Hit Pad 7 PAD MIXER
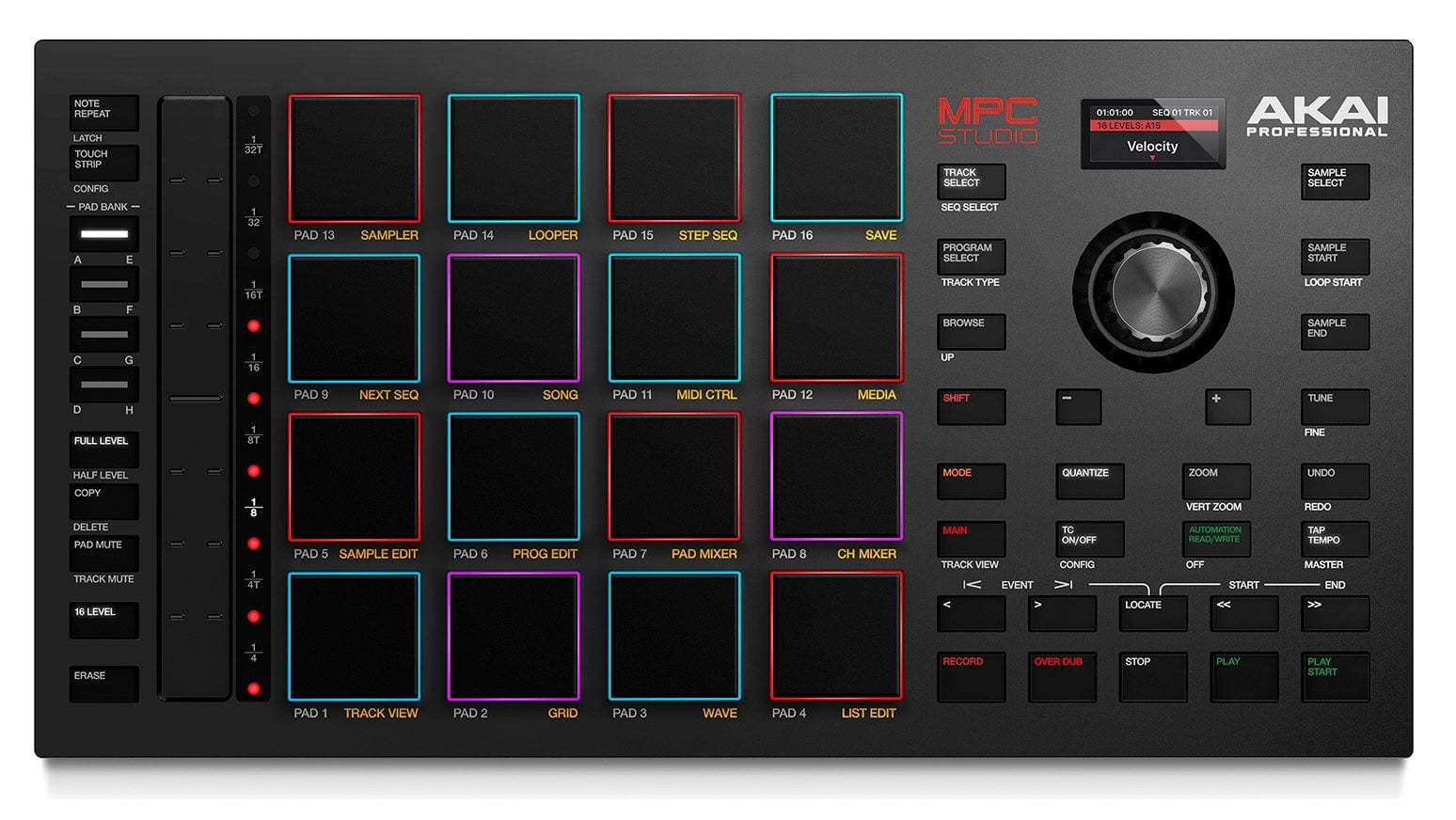Screen dimensions: 1456x820 click(x=673, y=477)
